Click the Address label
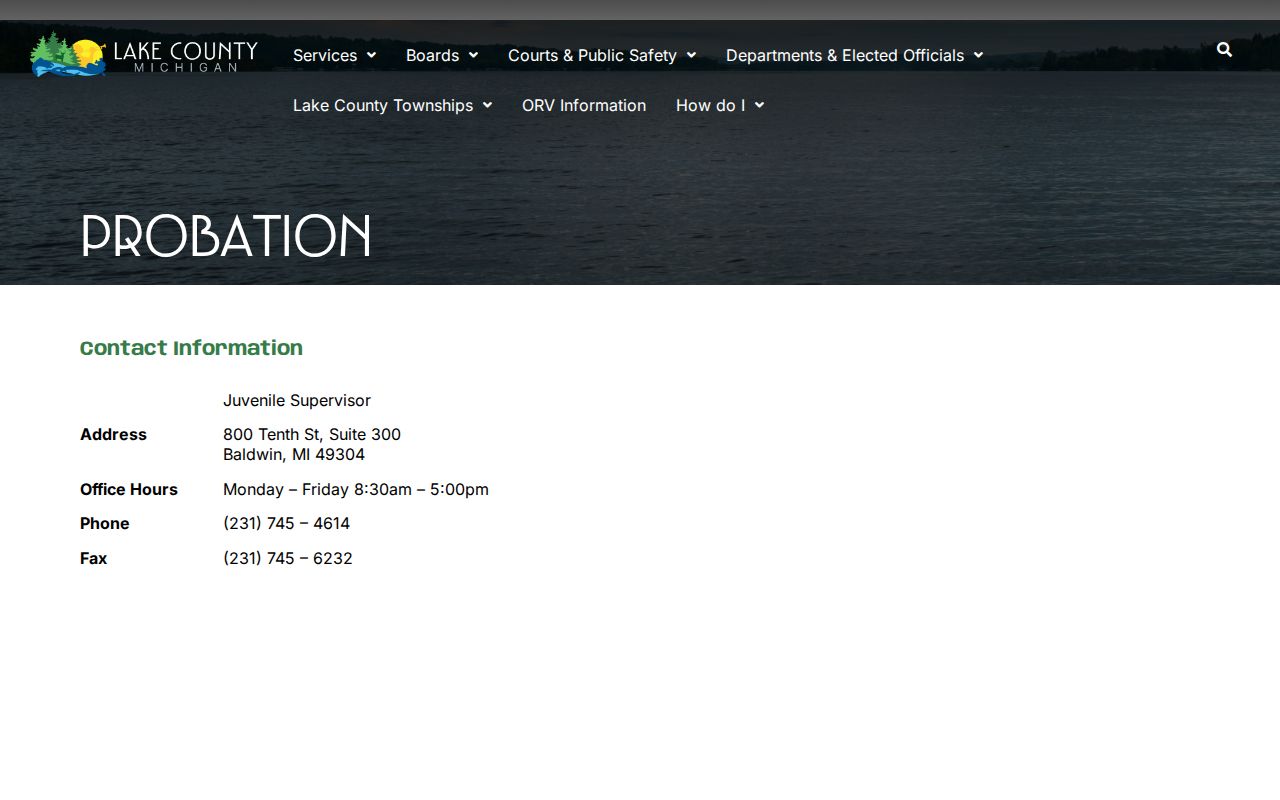The height and width of the screenshot is (800, 1280). pos(113,434)
